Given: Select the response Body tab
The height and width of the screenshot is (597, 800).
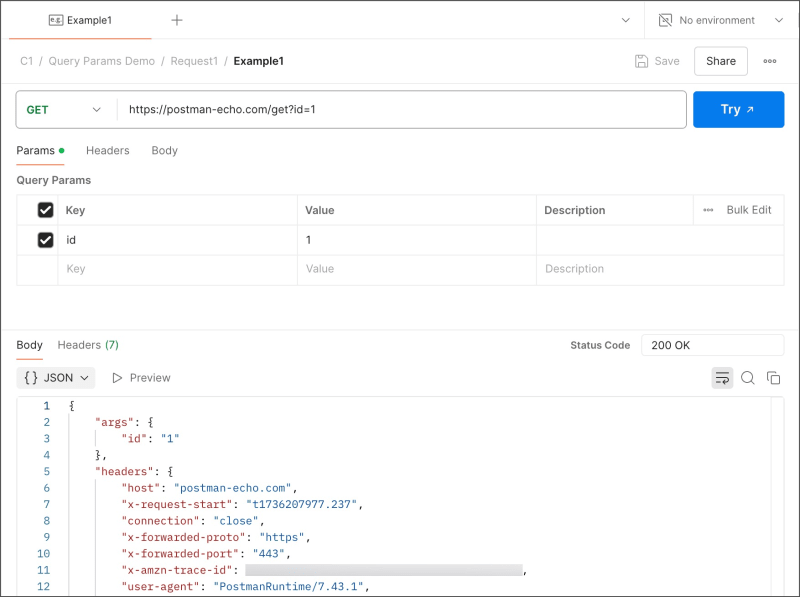Looking at the screenshot, I should pos(30,345).
